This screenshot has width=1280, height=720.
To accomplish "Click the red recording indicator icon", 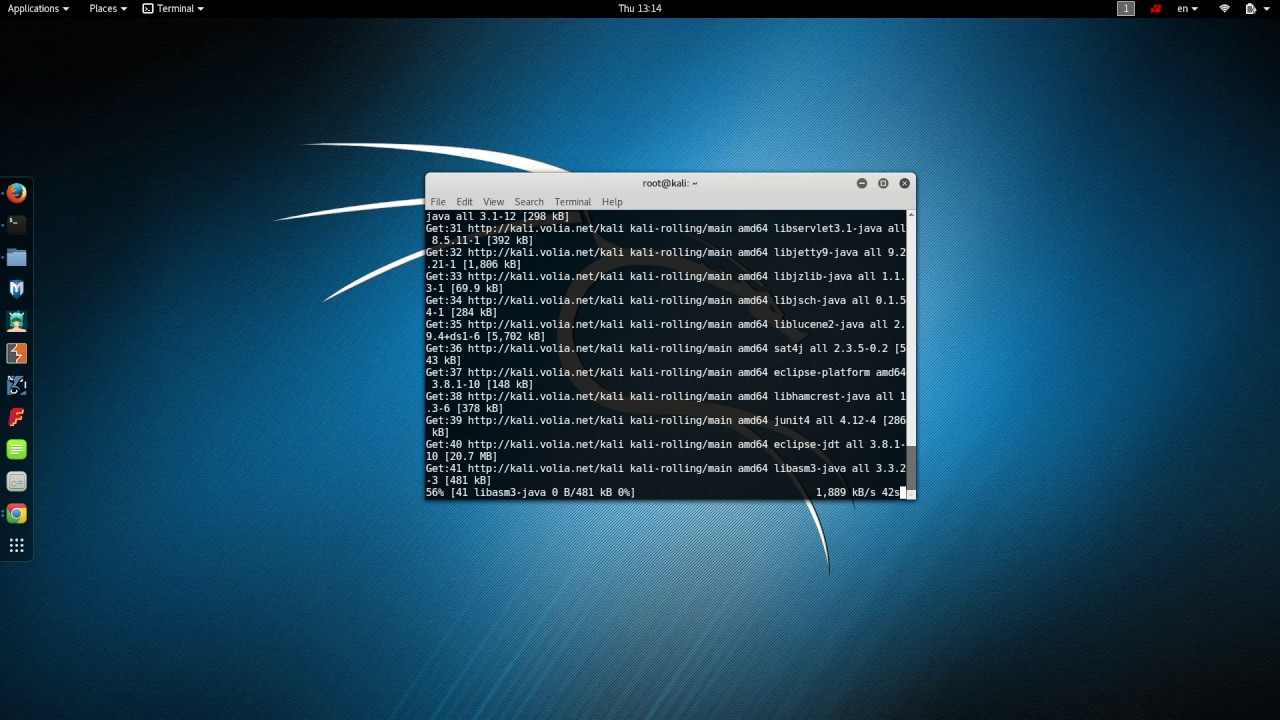I will coord(1156,8).
